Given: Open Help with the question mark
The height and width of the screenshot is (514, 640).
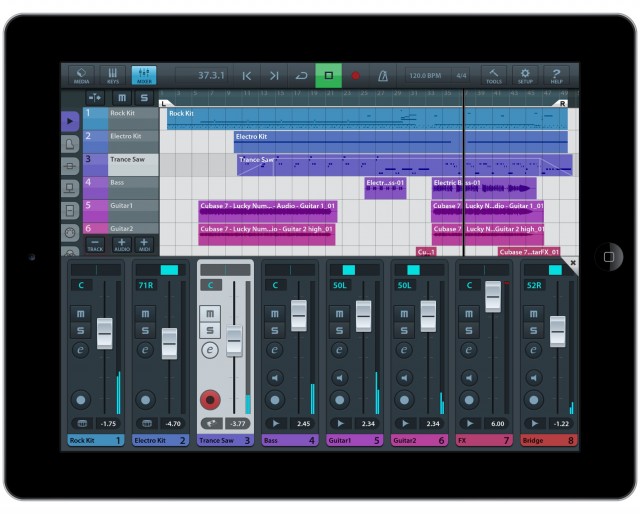Looking at the screenshot, I should pos(558,75).
